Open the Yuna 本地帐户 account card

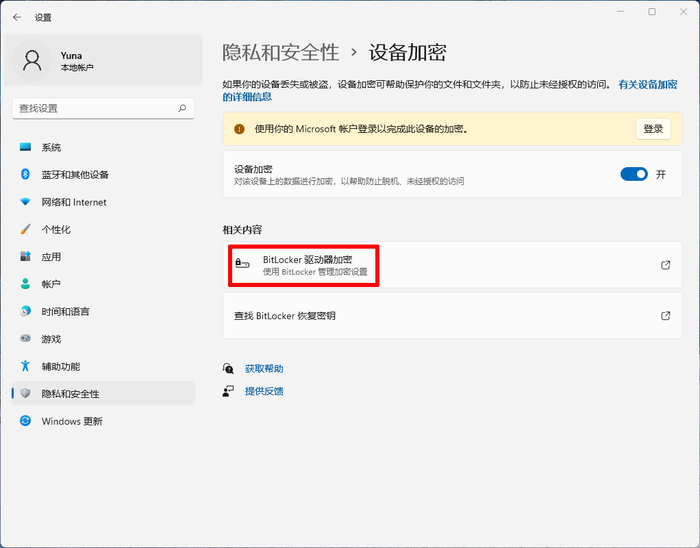pyautogui.click(x=103, y=60)
